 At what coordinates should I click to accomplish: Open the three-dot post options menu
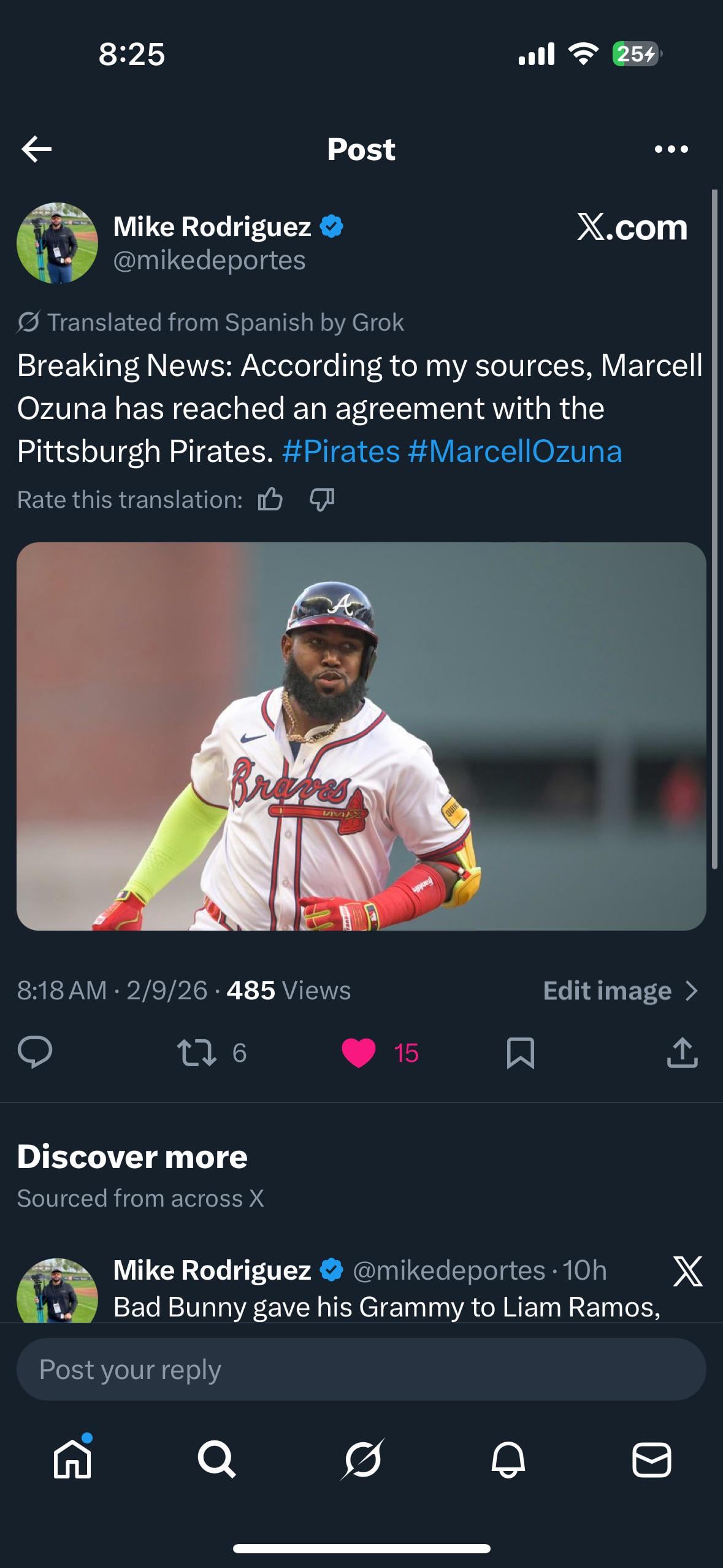[671, 149]
